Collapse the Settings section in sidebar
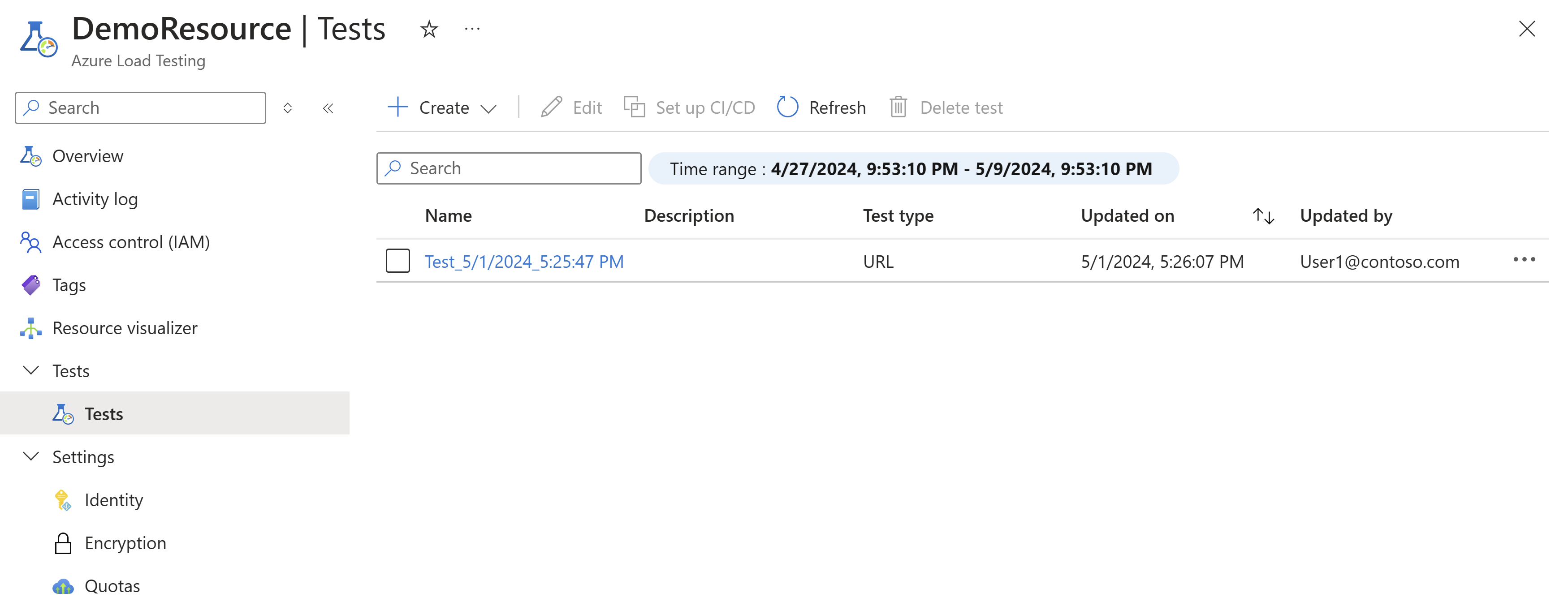Viewport: 1568px width, 606px height. point(32,457)
